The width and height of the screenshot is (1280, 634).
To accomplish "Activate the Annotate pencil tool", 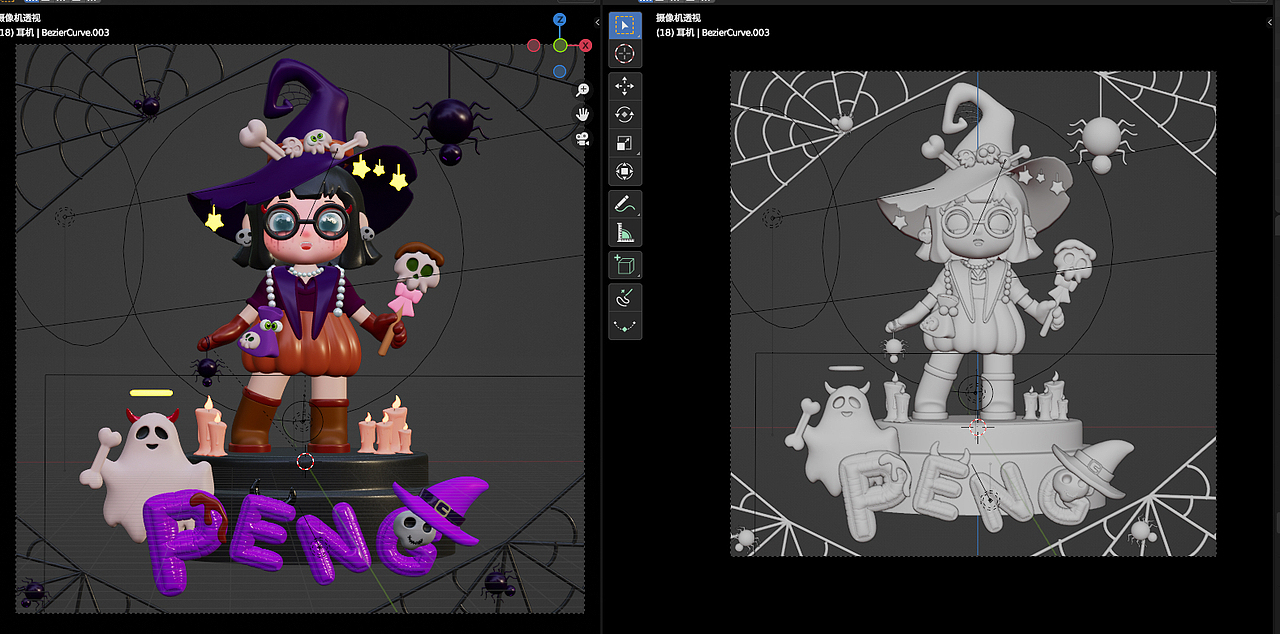I will 625,205.
